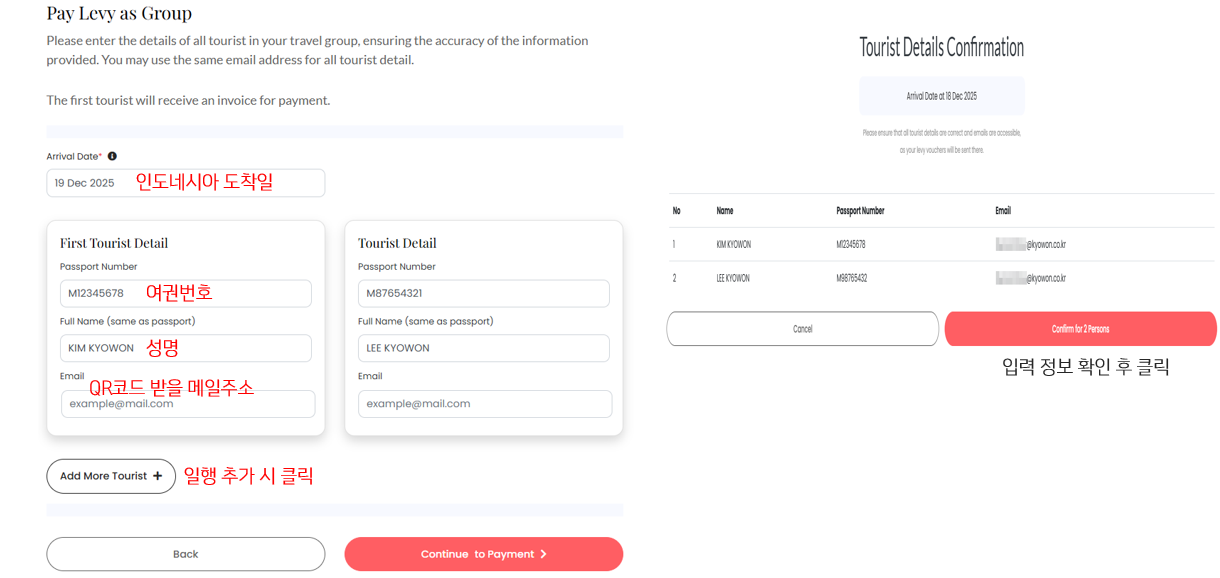Click the first tourist Passport Number field

185,293
